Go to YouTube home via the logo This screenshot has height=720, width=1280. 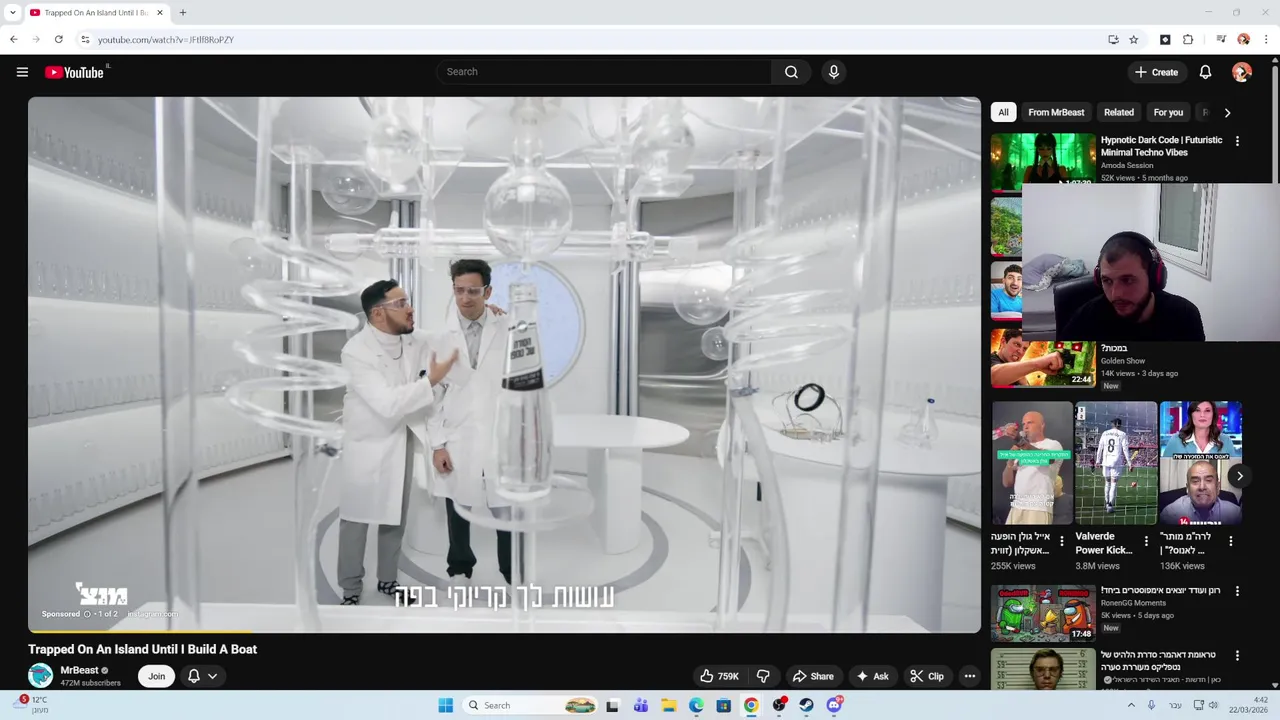pos(75,72)
